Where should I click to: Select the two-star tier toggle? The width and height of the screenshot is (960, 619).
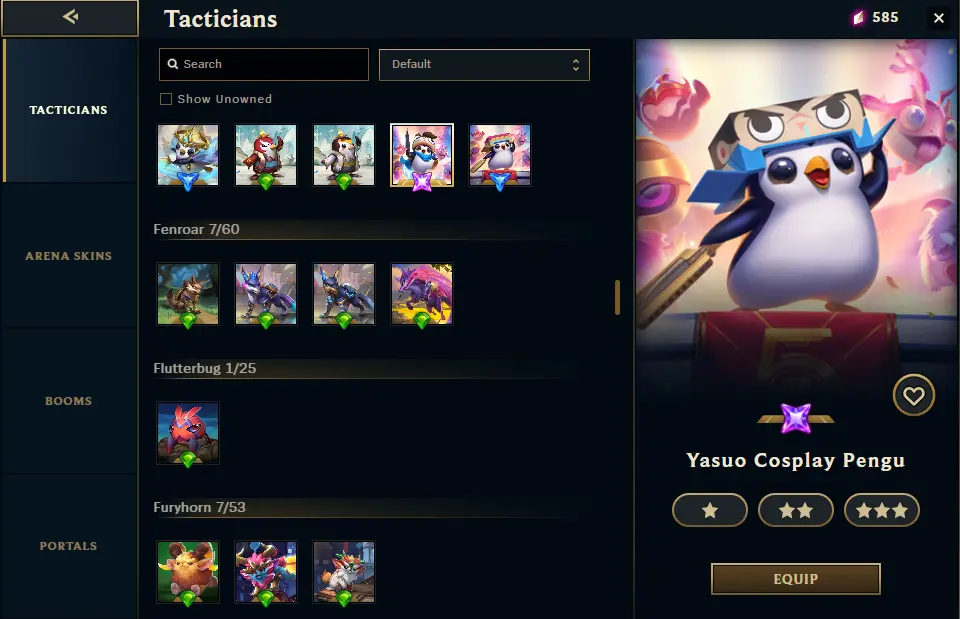tap(795, 510)
